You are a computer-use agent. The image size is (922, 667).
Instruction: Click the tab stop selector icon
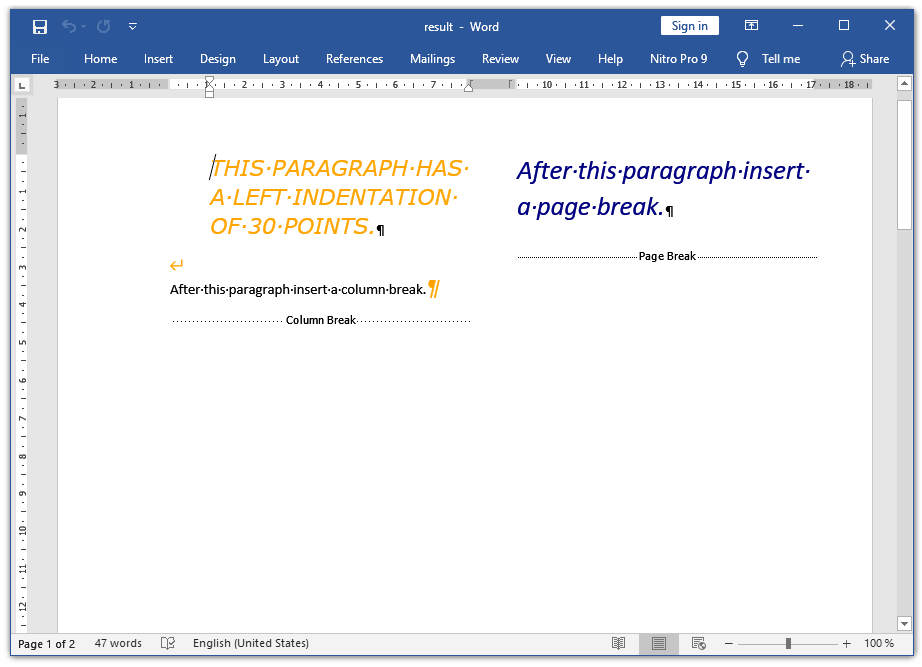click(22, 85)
